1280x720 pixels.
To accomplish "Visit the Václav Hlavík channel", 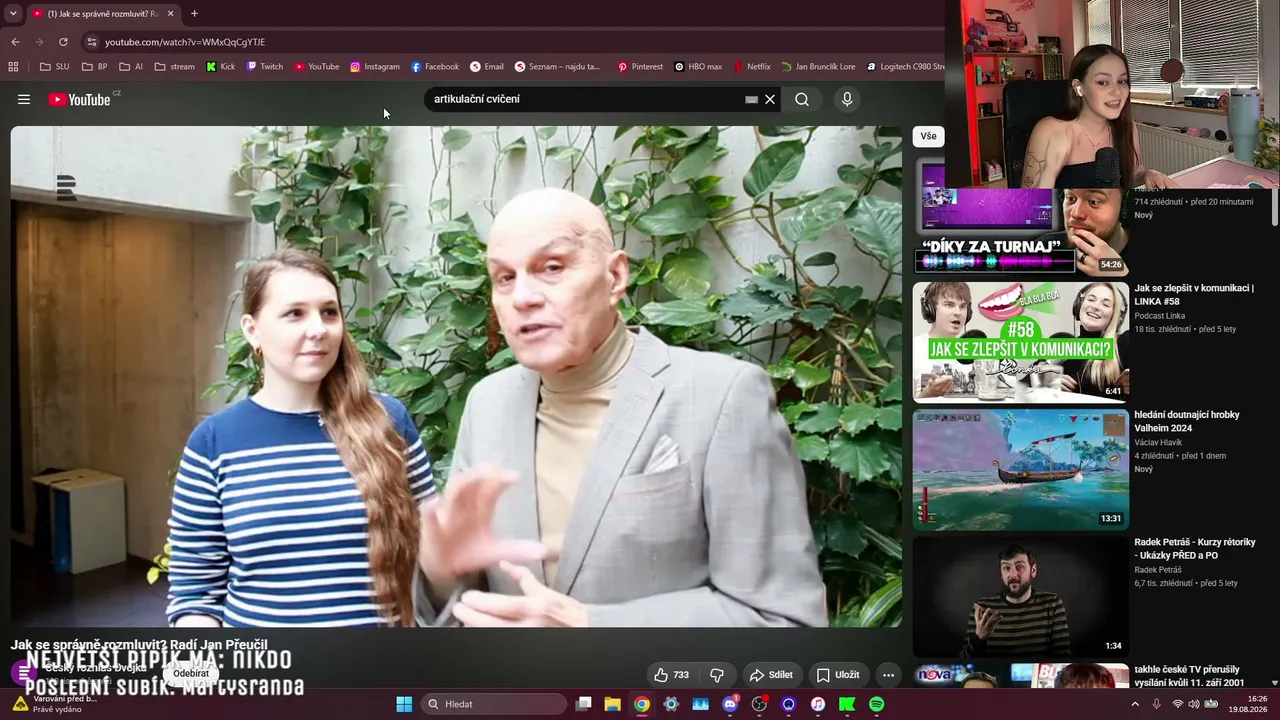I will click(x=1158, y=442).
